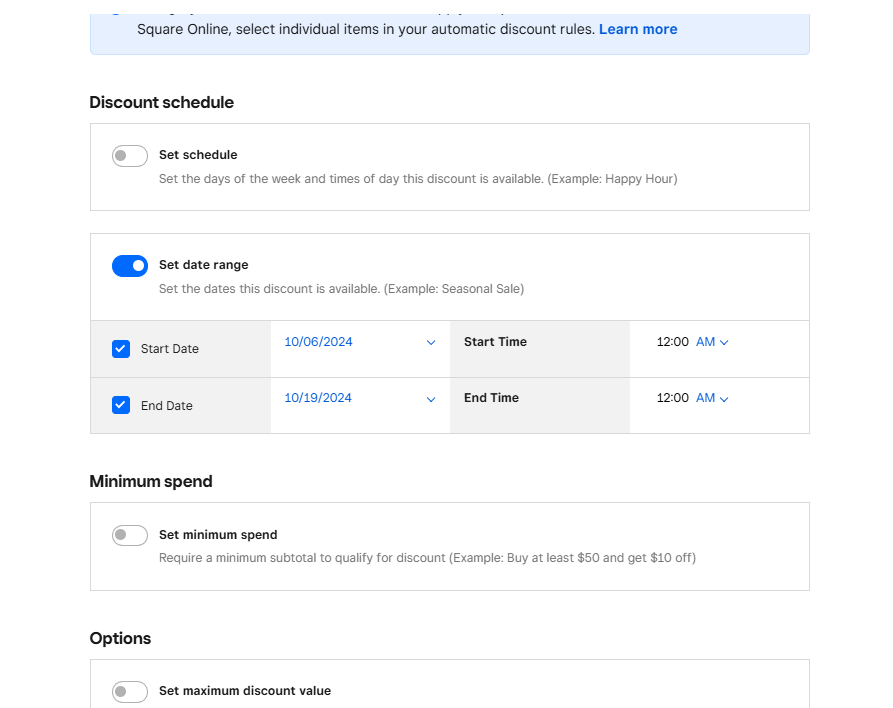The height and width of the screenshot is (708, 893).
Task: Uncheck the Start Date checkbox
Action: click(121, 349)
